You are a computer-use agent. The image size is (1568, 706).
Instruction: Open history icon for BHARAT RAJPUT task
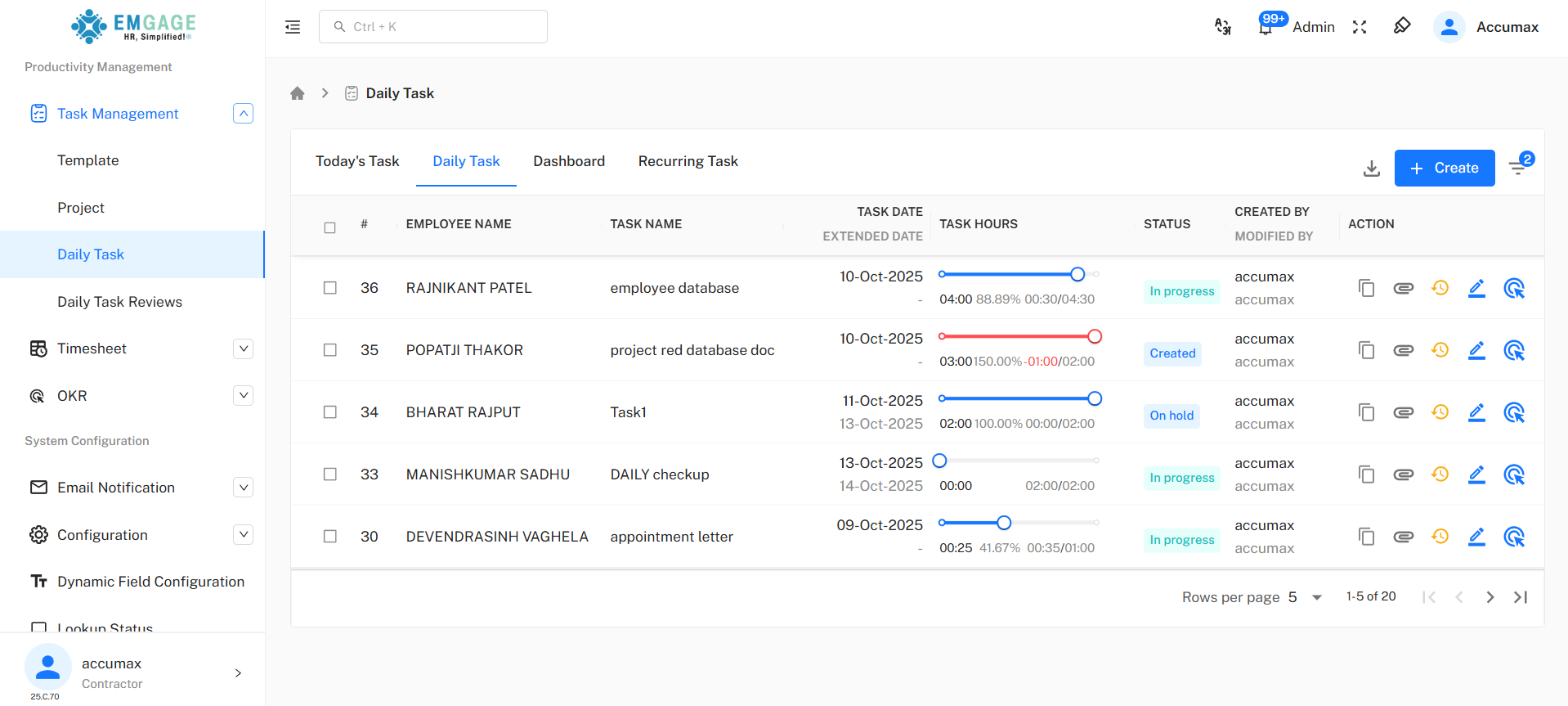[x=1440, y=412]
